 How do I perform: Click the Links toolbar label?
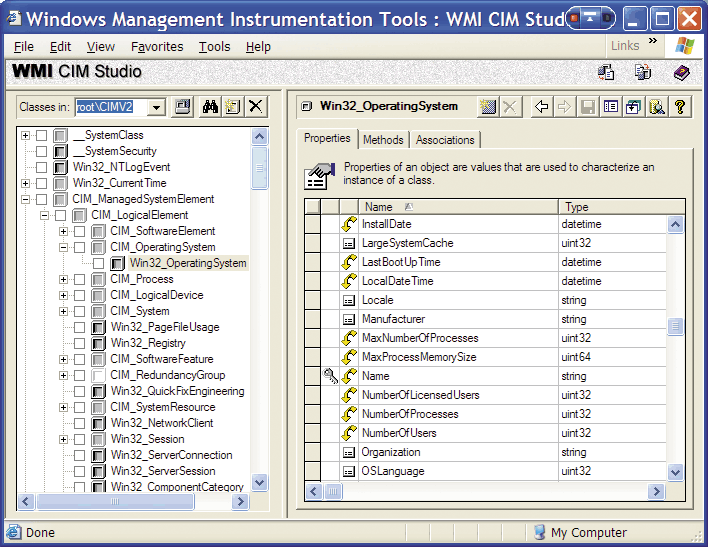point(625,46)
